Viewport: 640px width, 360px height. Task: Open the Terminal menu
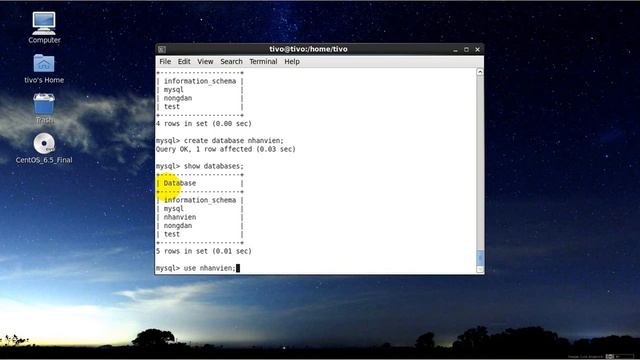click(x=263, y=62)
